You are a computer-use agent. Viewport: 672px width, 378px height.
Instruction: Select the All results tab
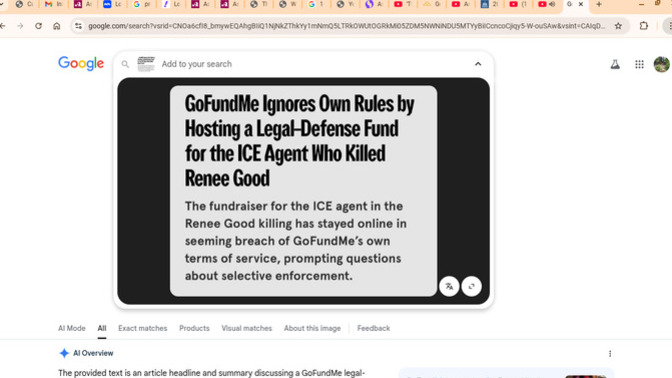102,328
